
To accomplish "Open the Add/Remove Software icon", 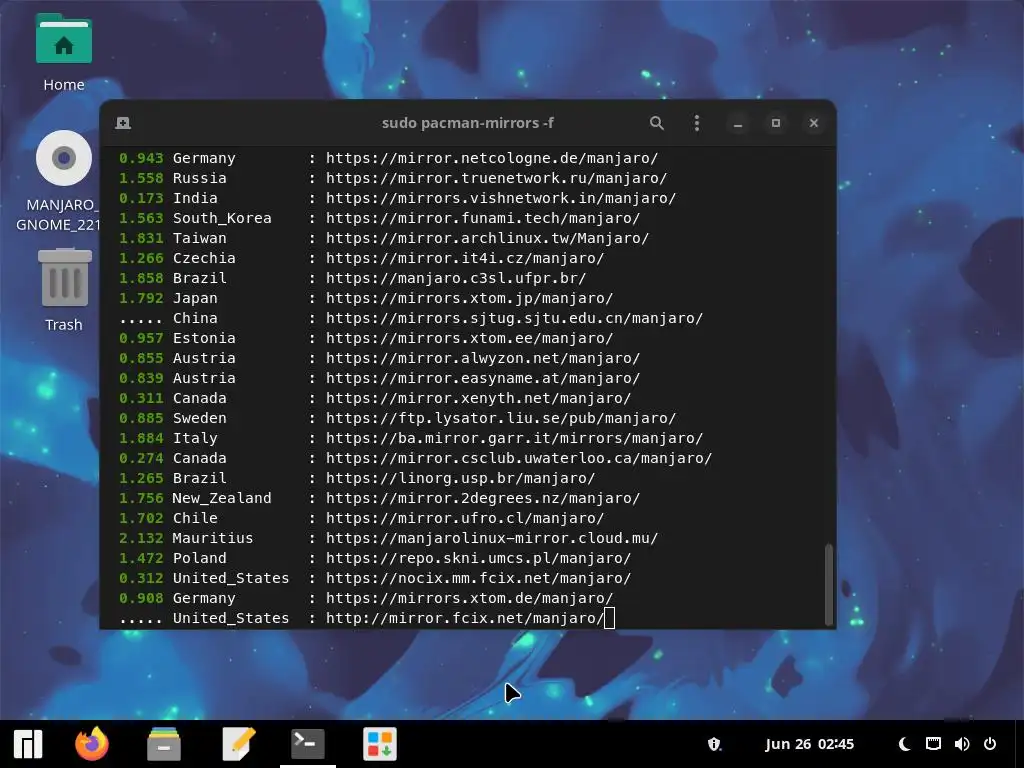I will point(380,744).
